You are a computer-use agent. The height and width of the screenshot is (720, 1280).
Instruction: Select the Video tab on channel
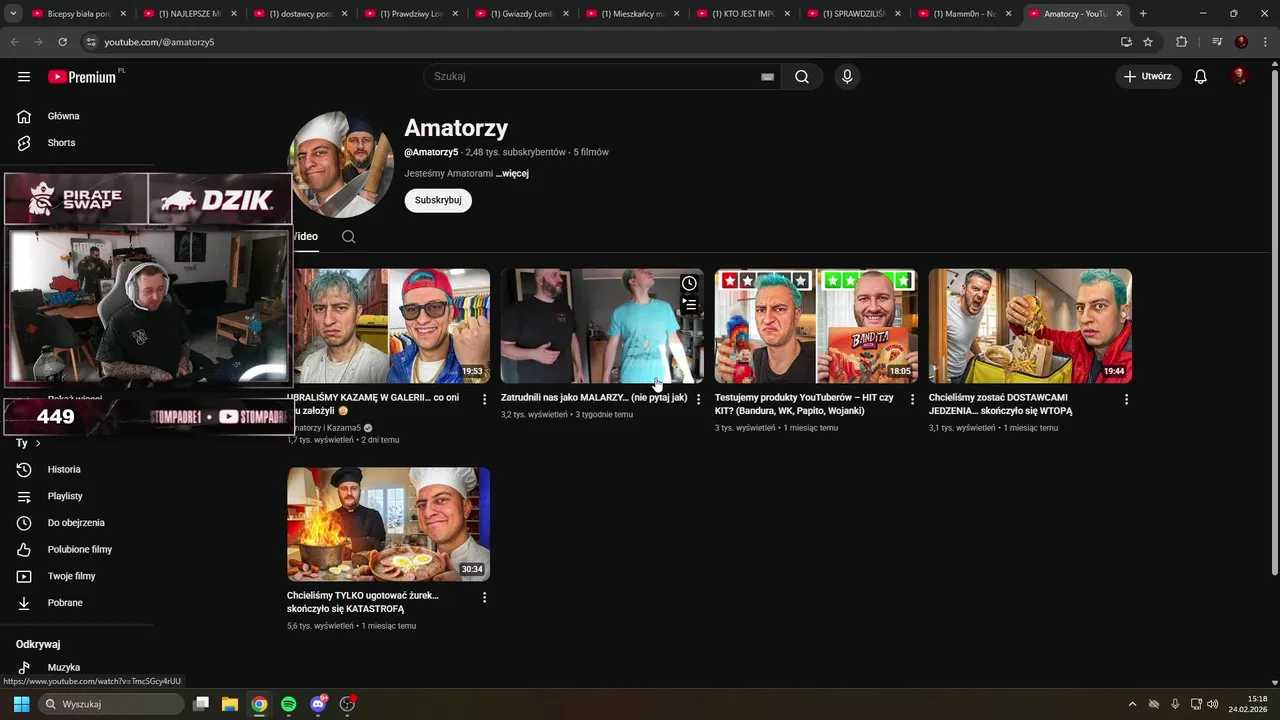[305, 237]
